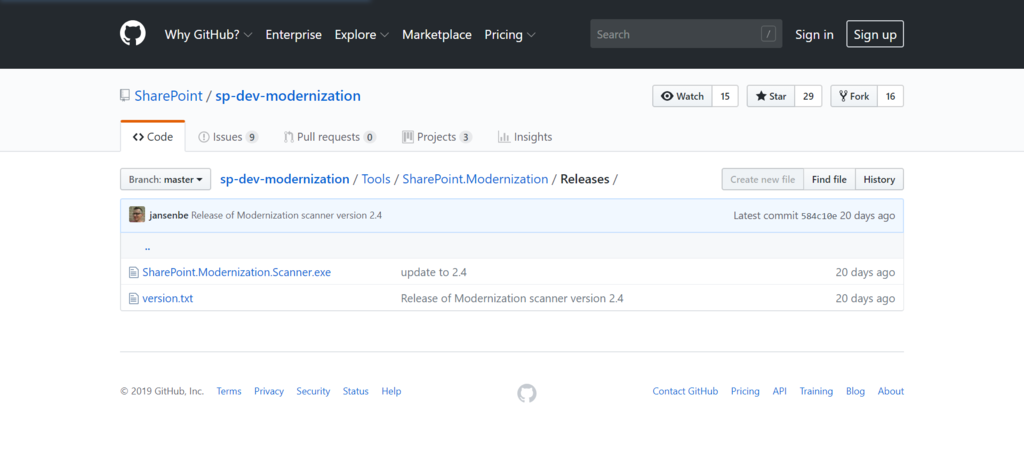1024x460 pixels.
Task: Switch to the Issues tab
Action: (228, 137)
